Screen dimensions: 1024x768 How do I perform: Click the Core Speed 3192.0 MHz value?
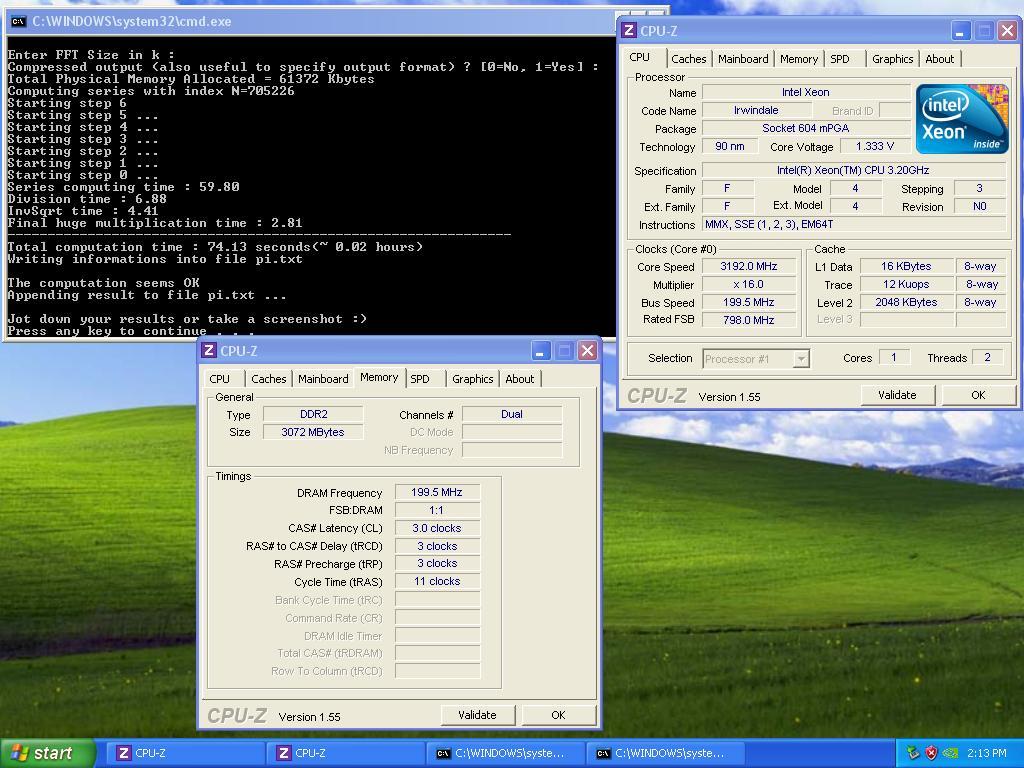(x=748, y=266)
